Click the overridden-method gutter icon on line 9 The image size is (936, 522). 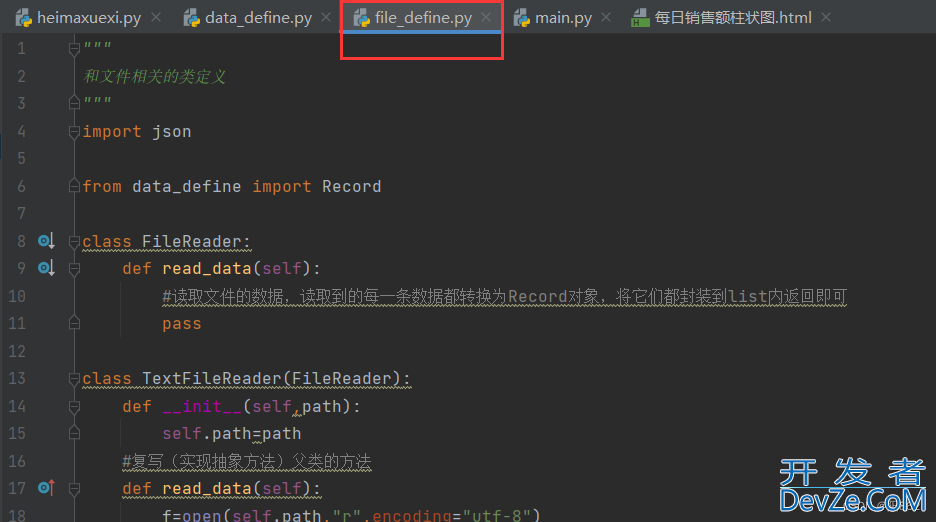tap(46, 268)
